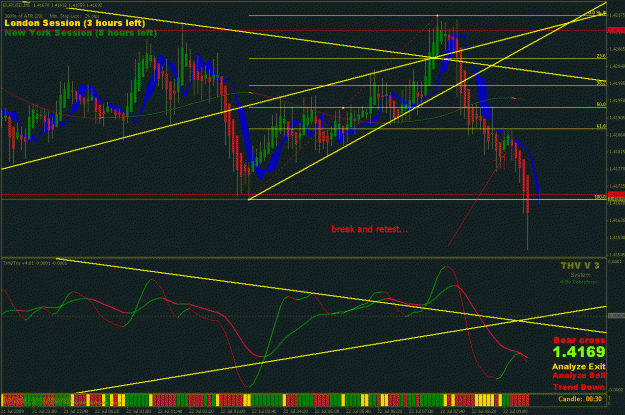
Task: Click the 'Analyze Exit' label
Action: click(x=579, y=366)
